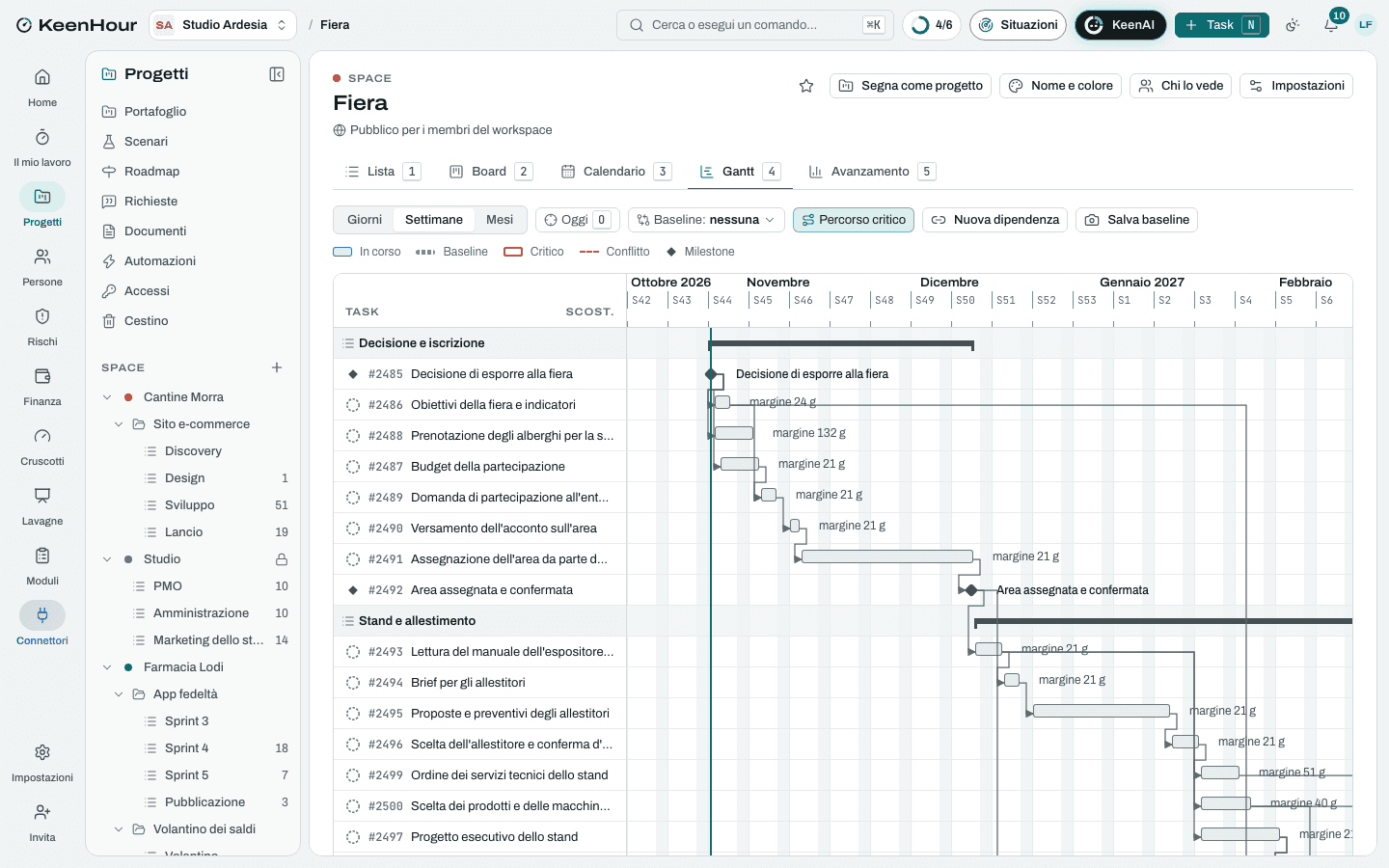This screenshot has height=868, width=1389.
Task: Select the Settimane timescale
Action: pos(434,220)
